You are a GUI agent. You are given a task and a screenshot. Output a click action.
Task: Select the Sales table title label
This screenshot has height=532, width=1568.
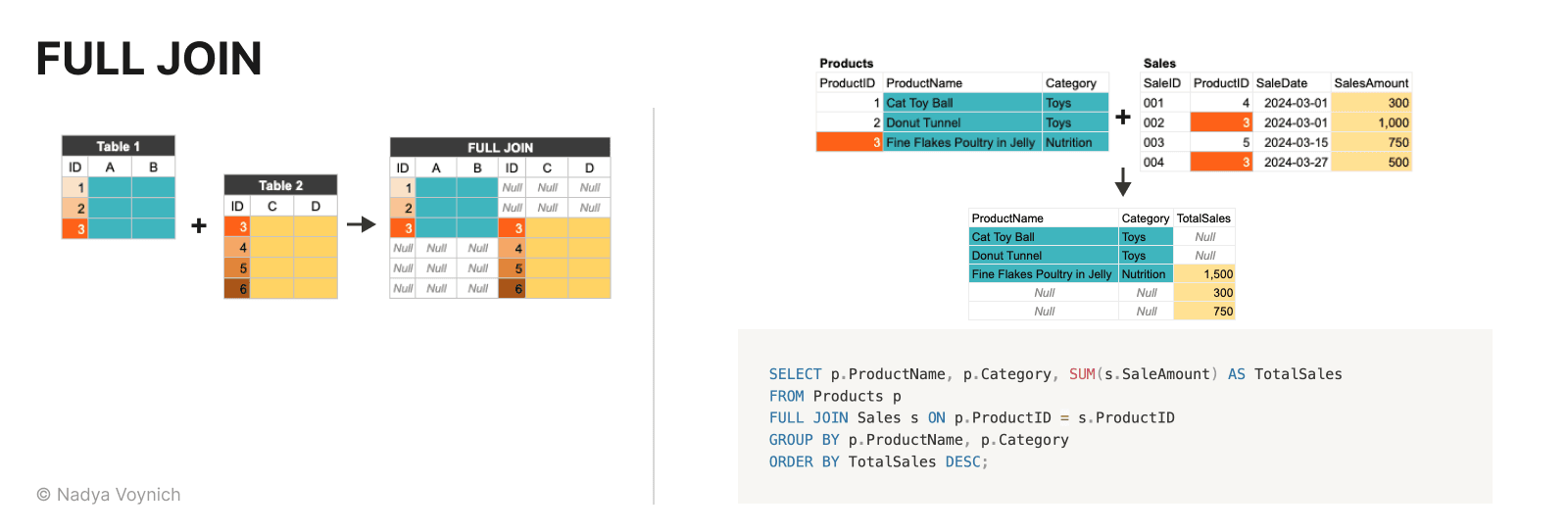(x=1159, y=63)
